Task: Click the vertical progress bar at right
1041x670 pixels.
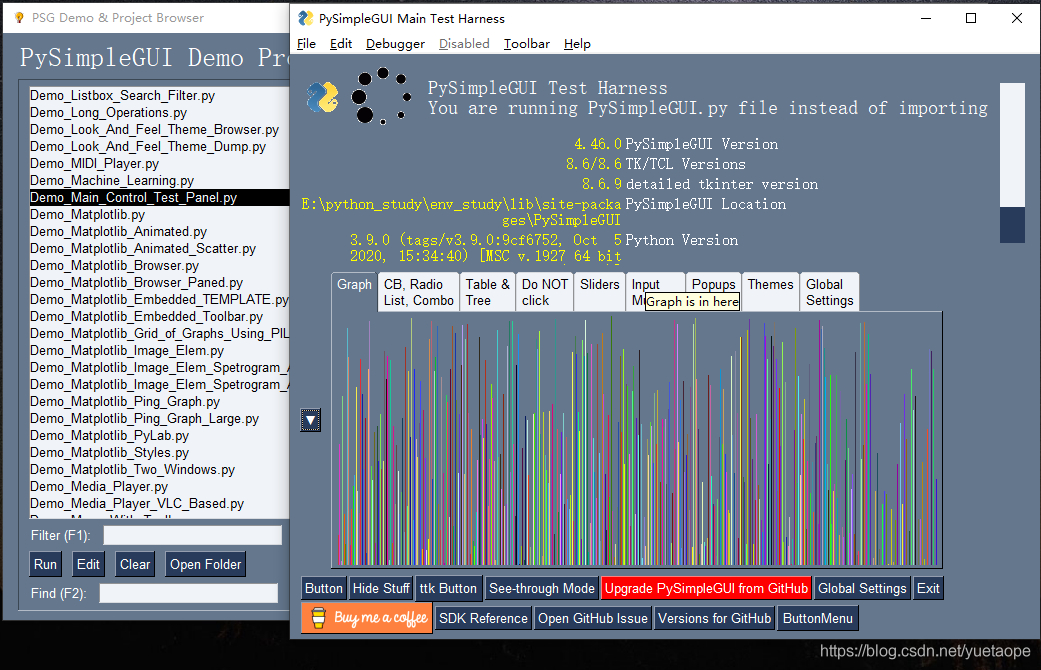Action: coord(1012,163)
